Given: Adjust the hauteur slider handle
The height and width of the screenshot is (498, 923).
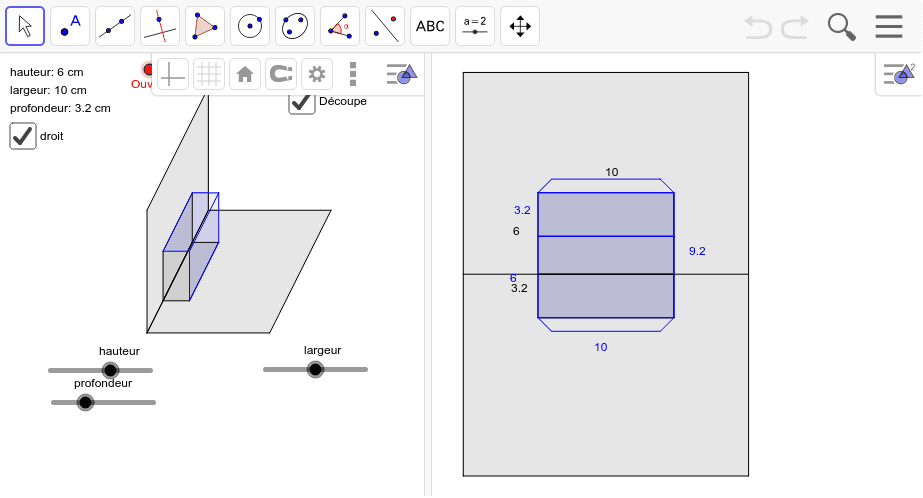Looking at the screenshot, I should coord(110,370).
